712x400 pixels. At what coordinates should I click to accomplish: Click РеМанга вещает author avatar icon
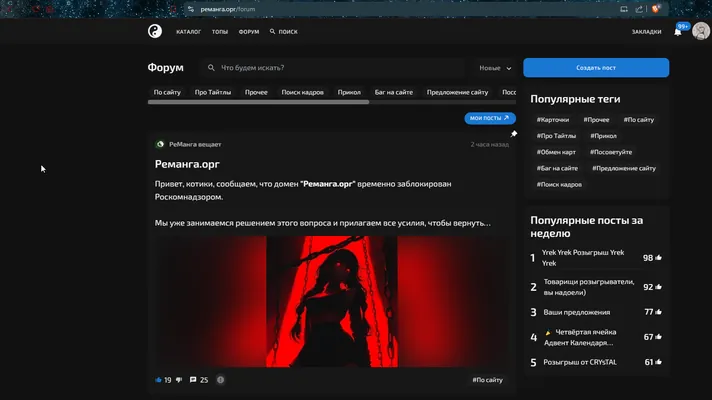click(x=160, y=144)
